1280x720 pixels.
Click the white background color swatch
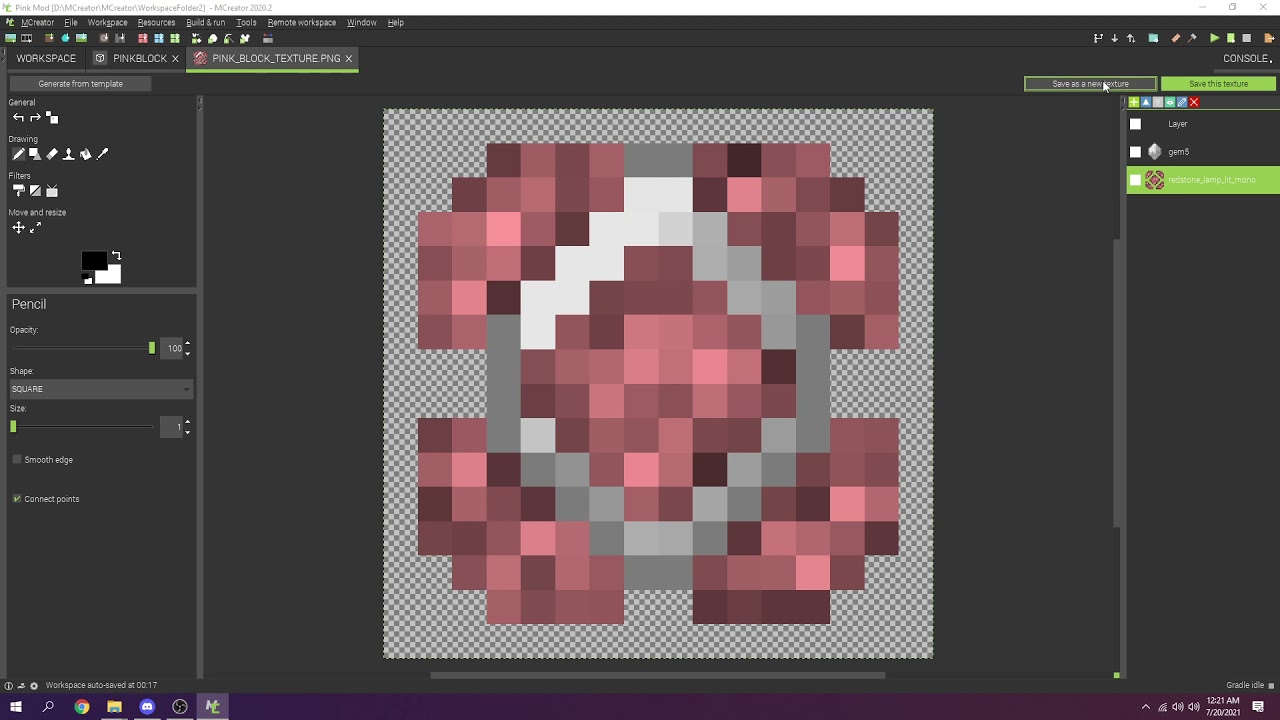[111, 275]
